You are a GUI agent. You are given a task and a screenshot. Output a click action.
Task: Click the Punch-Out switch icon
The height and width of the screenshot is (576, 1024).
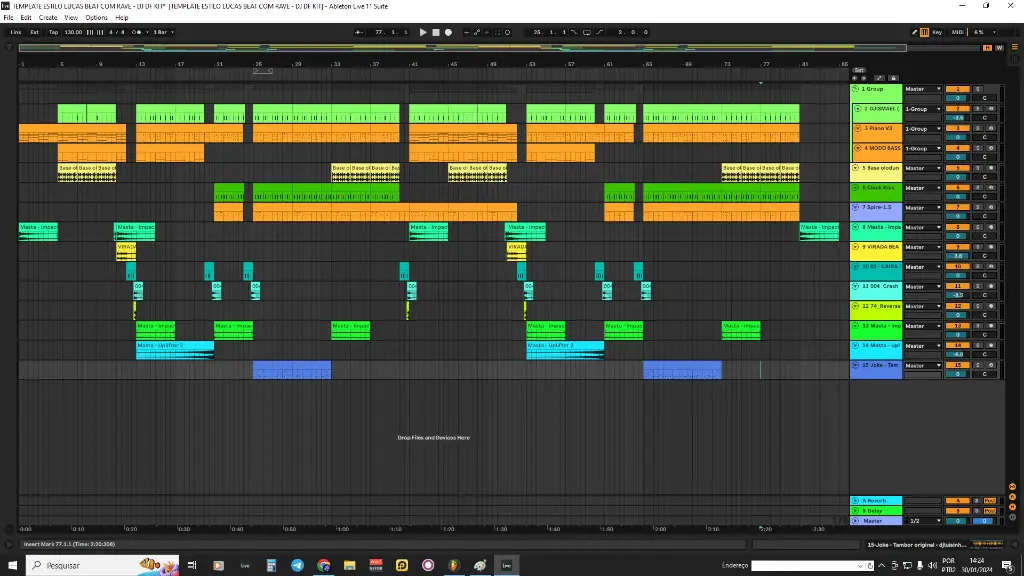pyautogui.click(x=600, y=32)
